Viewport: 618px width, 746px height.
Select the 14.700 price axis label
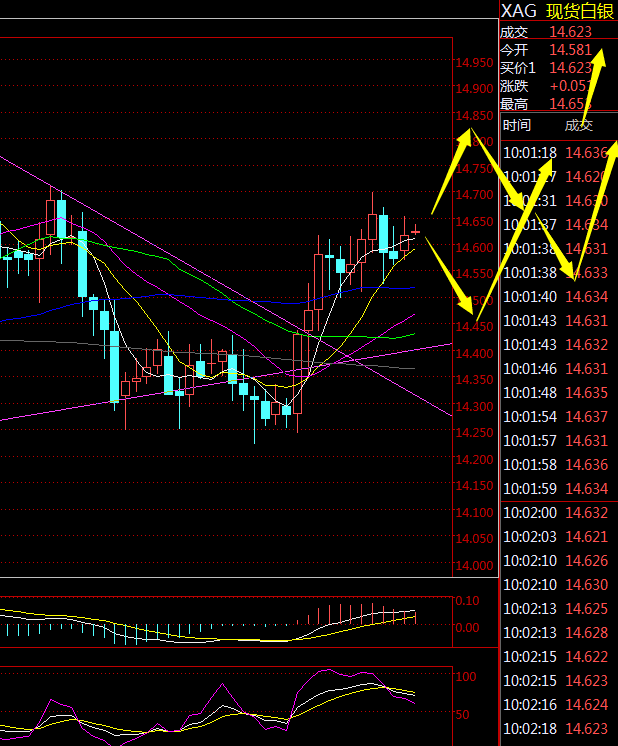474,195
